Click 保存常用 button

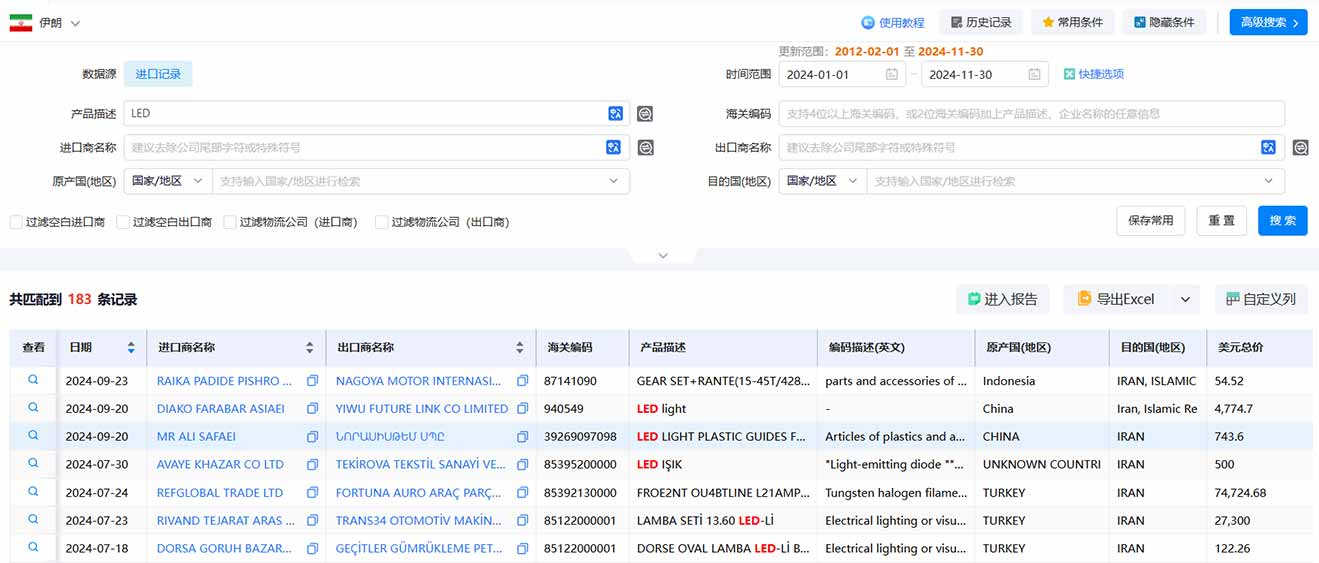[x=1151, y=220]
